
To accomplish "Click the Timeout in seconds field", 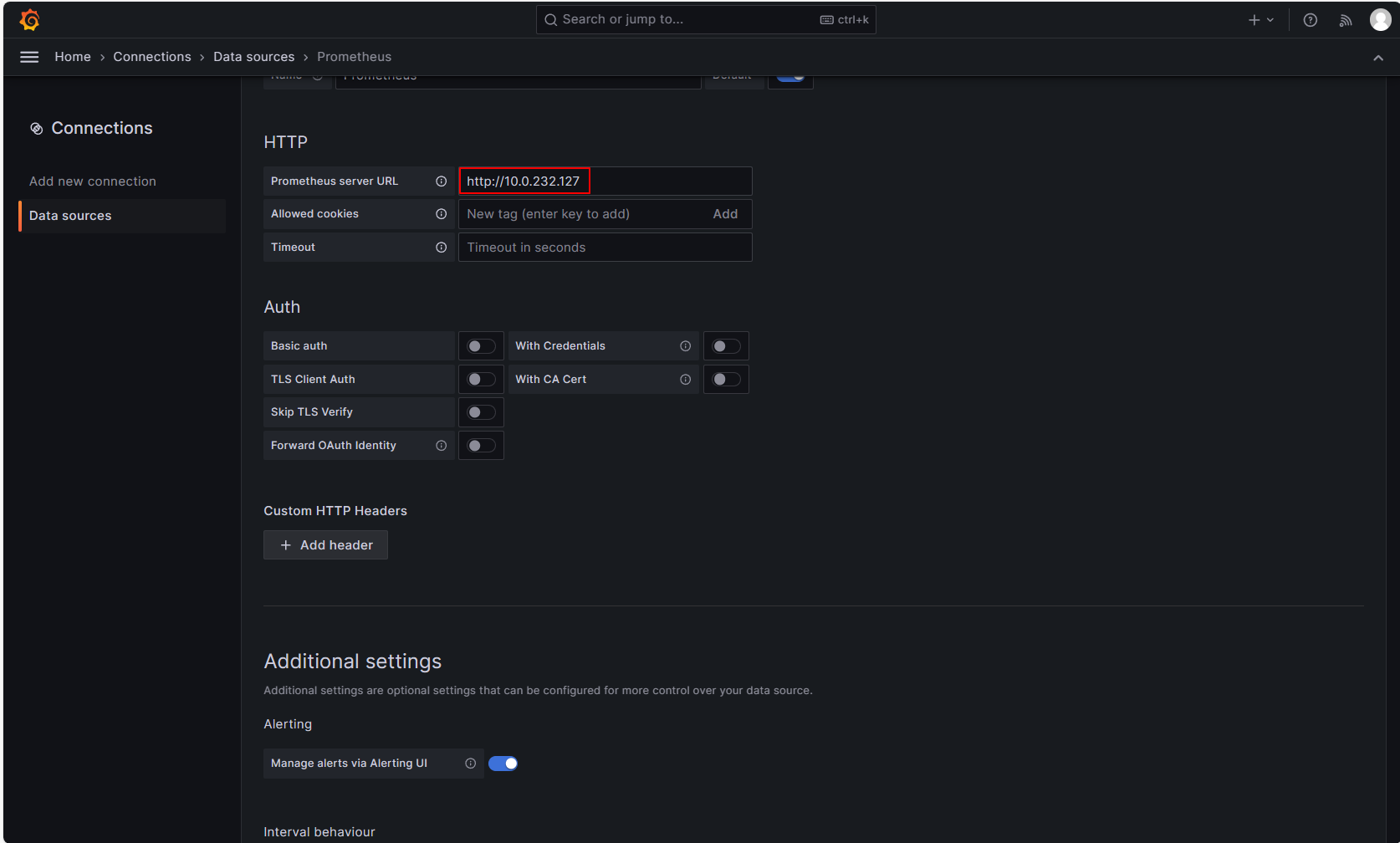I will pos(605,248).
